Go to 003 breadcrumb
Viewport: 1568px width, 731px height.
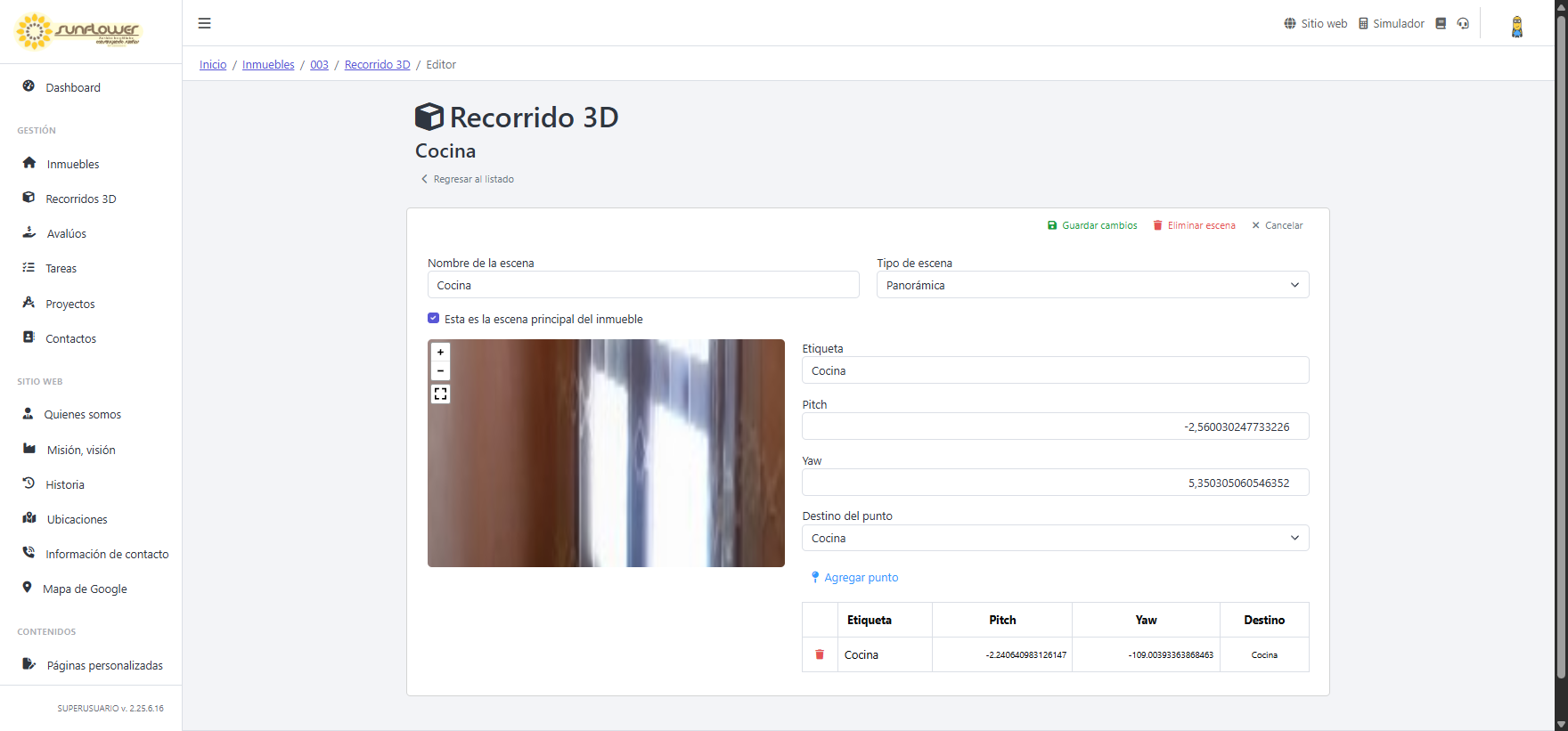(x=319, y=64)
